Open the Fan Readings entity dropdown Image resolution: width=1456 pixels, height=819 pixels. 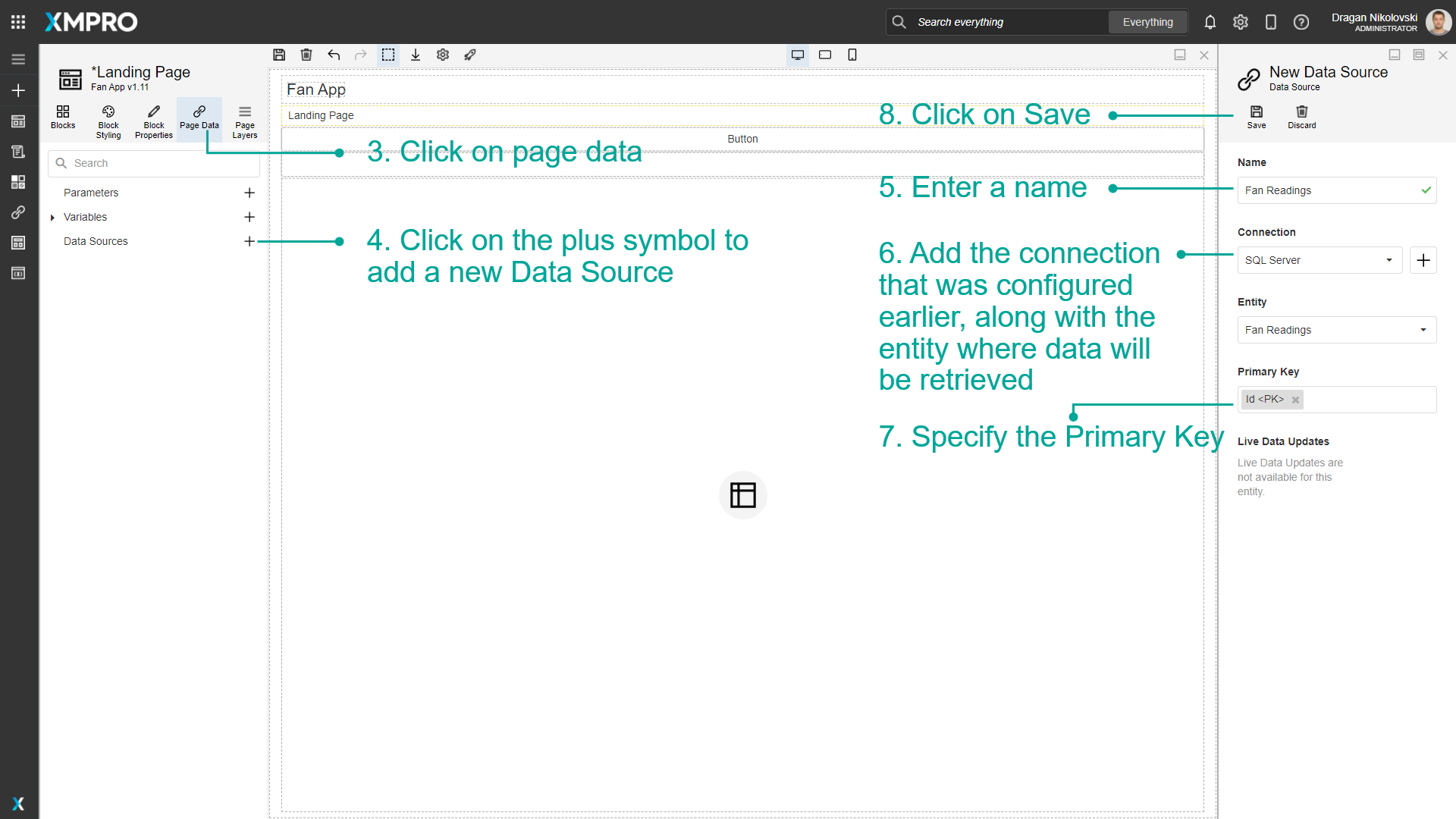[x=1423, y=330]
